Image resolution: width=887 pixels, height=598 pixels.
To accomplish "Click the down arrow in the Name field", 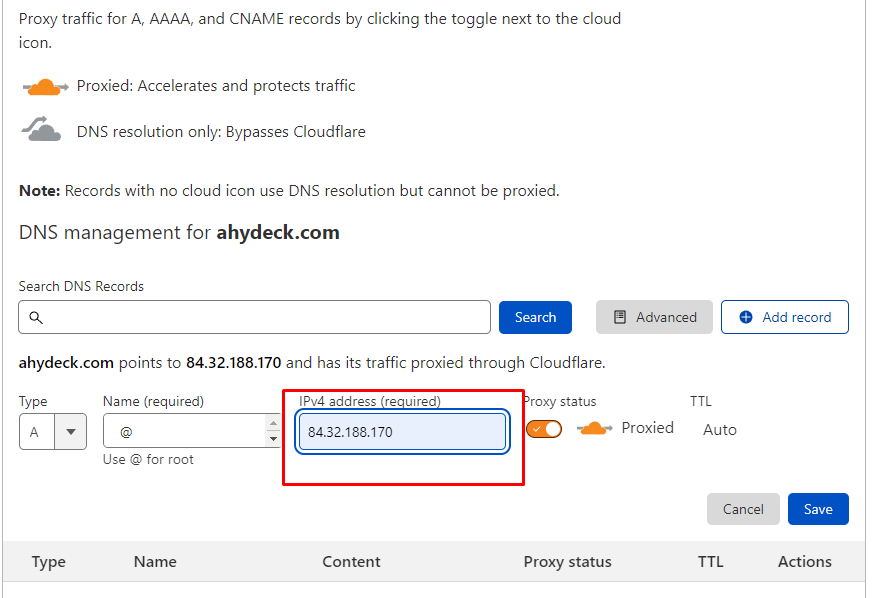I will (x=273, y=439).
